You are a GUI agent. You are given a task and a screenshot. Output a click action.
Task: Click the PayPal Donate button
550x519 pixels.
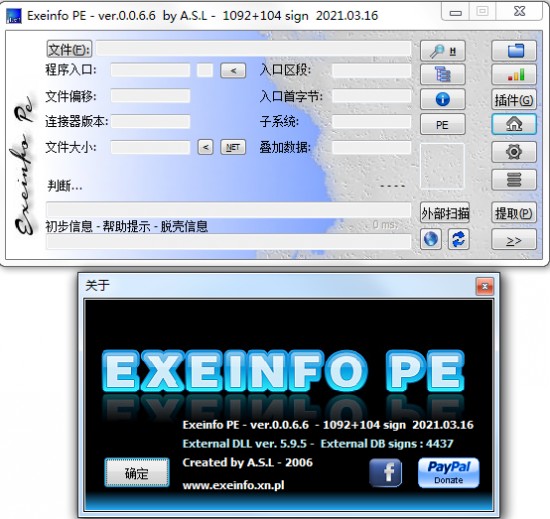[x=448, y=472]
